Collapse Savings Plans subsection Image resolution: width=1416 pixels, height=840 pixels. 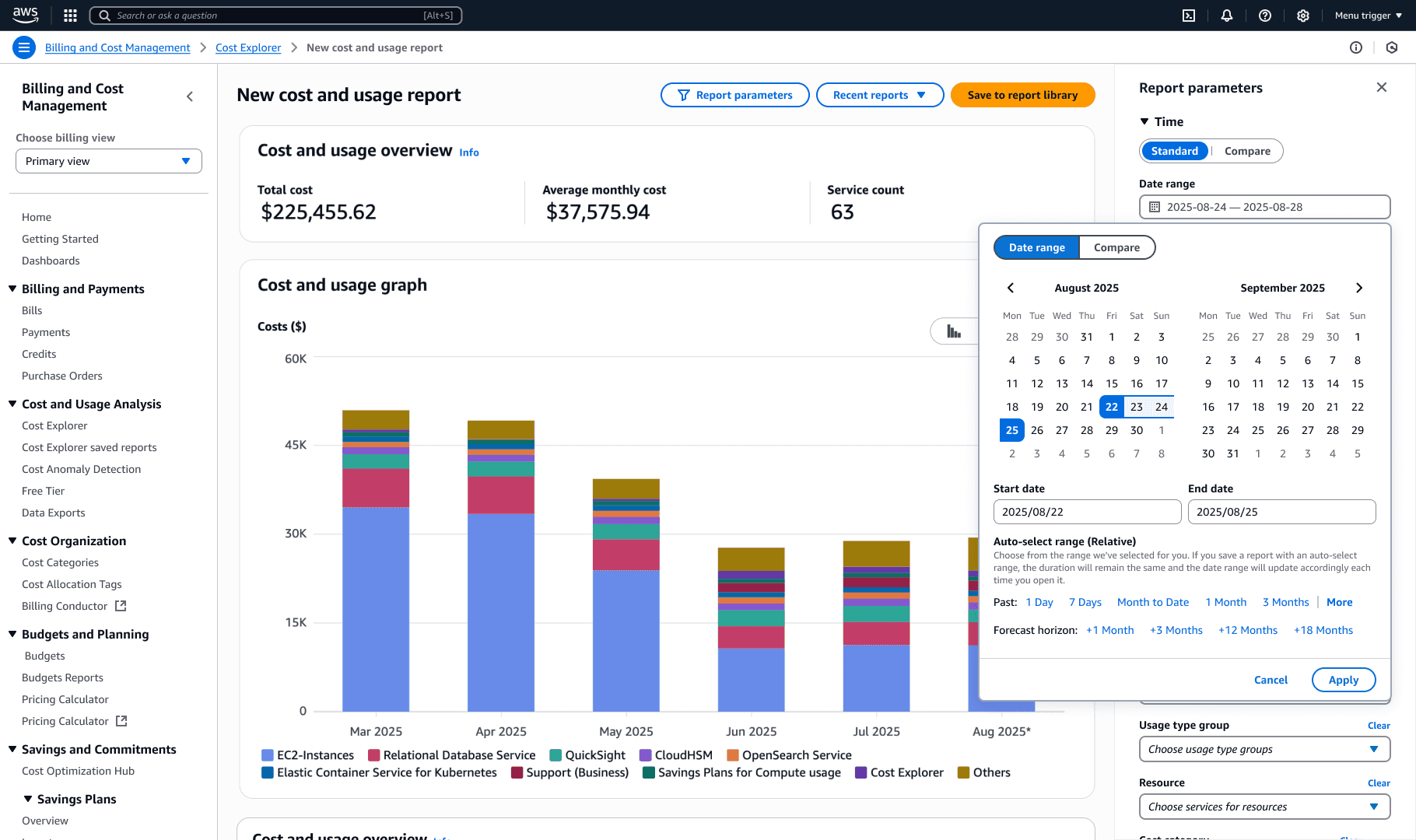point(28,799)
